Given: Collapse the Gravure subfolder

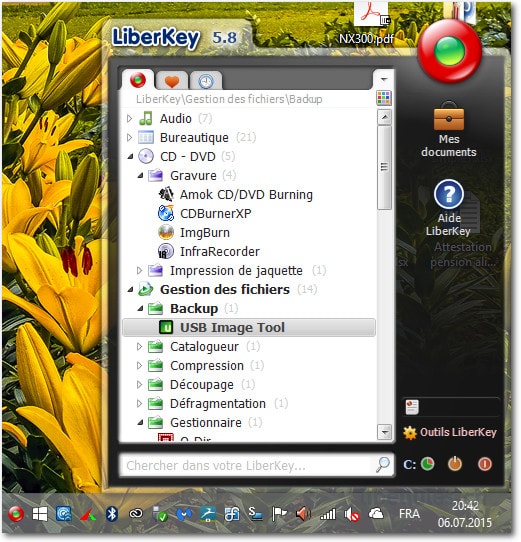Looking at the screenshot, I should tap(140, 176).
